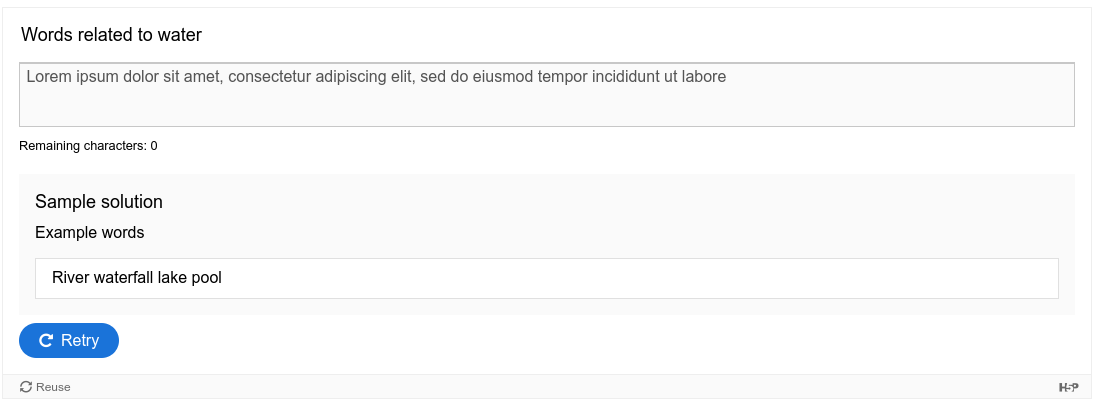The height and width of the screenshot is (403, 1101).
Task: Click the "Example words" label
Action: click(90, 232)
